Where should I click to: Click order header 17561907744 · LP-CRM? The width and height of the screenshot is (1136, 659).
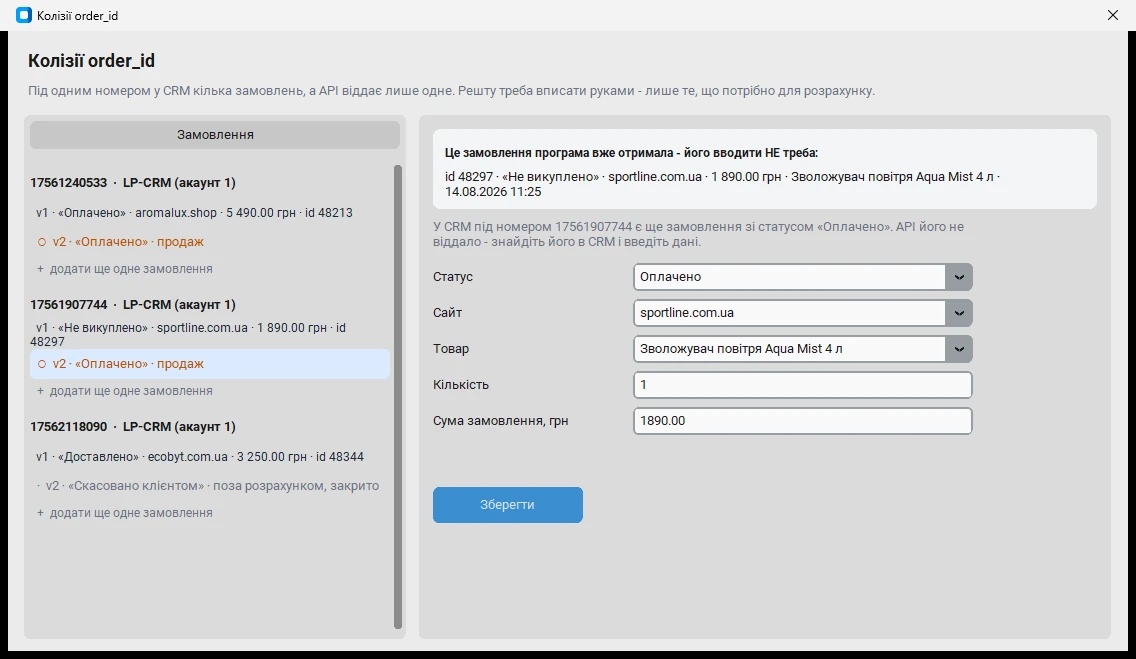click(133, 305)
